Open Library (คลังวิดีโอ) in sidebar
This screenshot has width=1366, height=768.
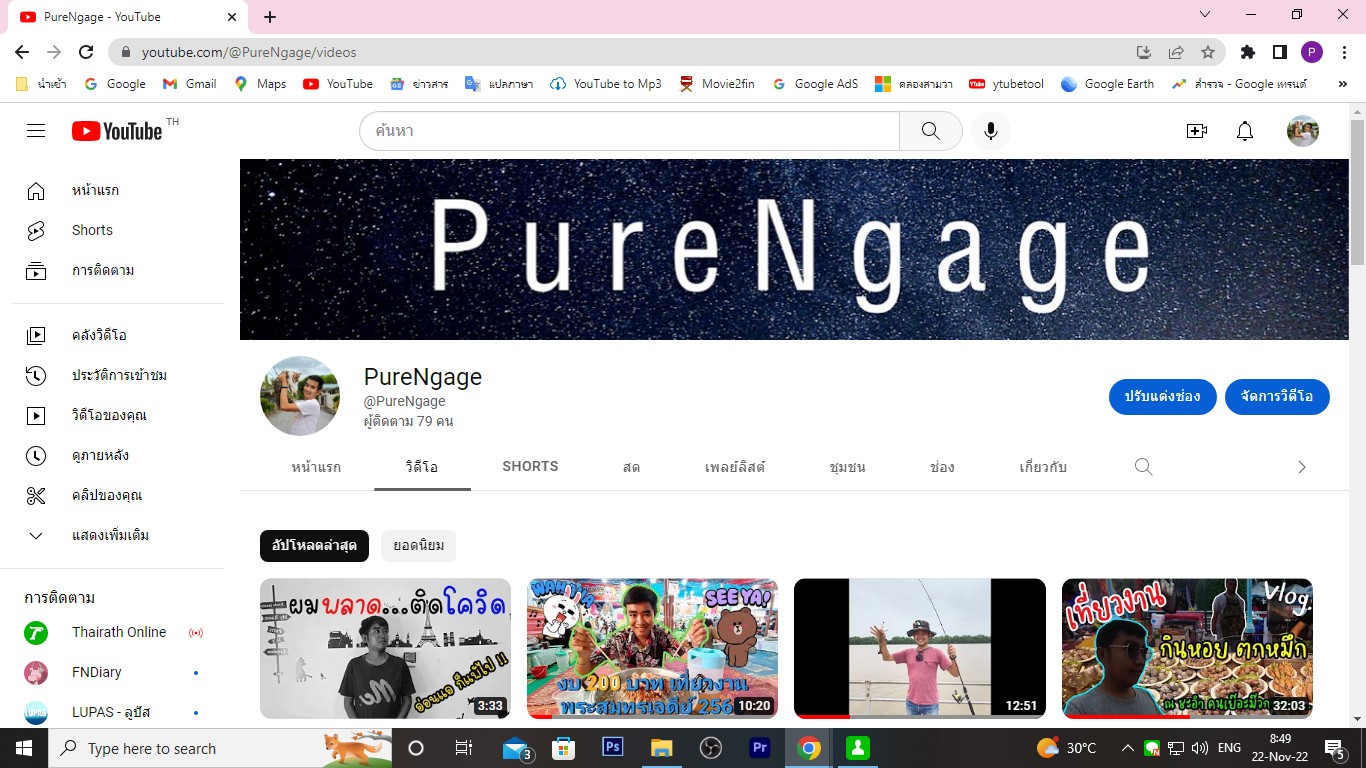click(118, 335)
